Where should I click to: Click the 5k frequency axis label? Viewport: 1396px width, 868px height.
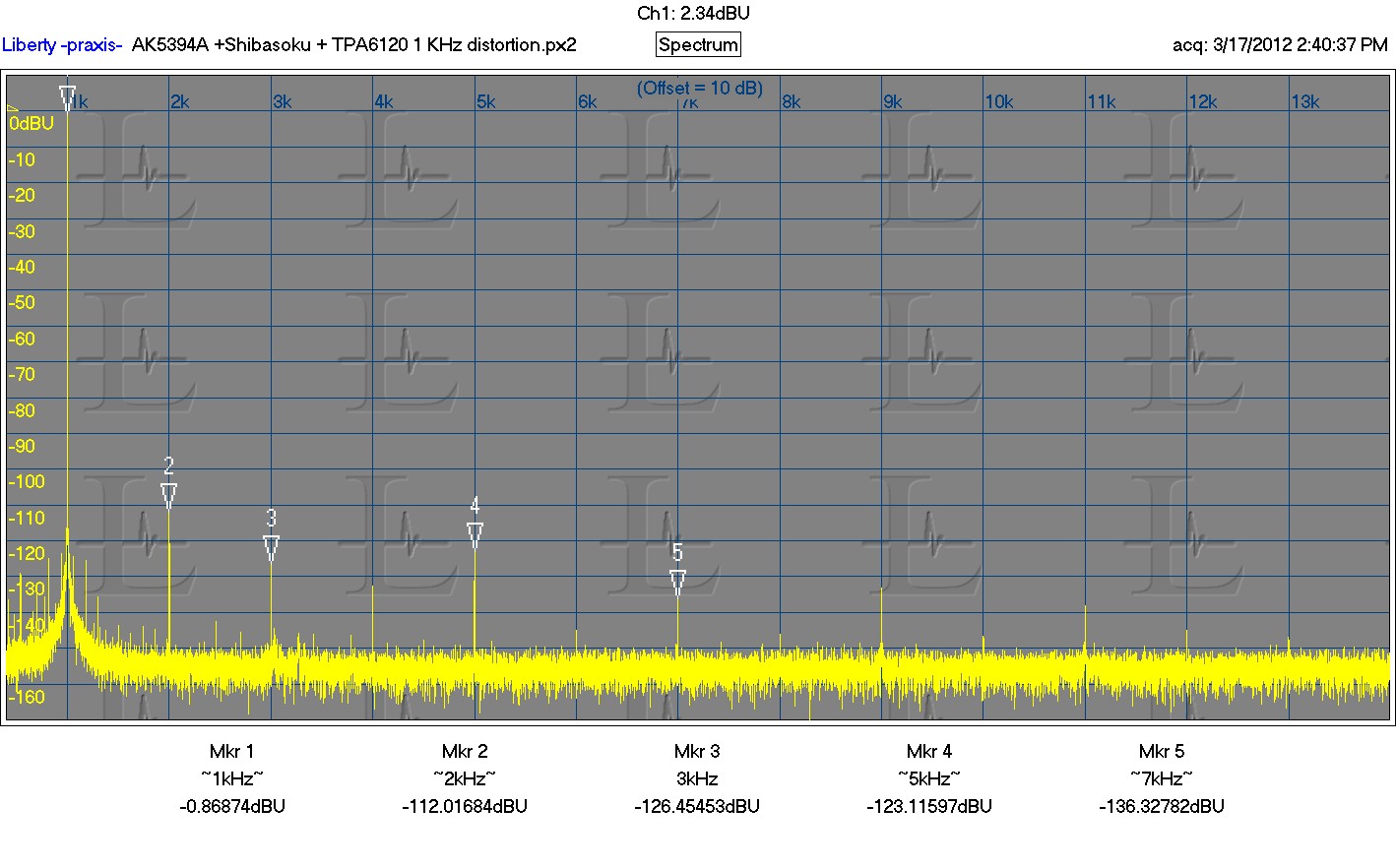click(x=485, y=101)
